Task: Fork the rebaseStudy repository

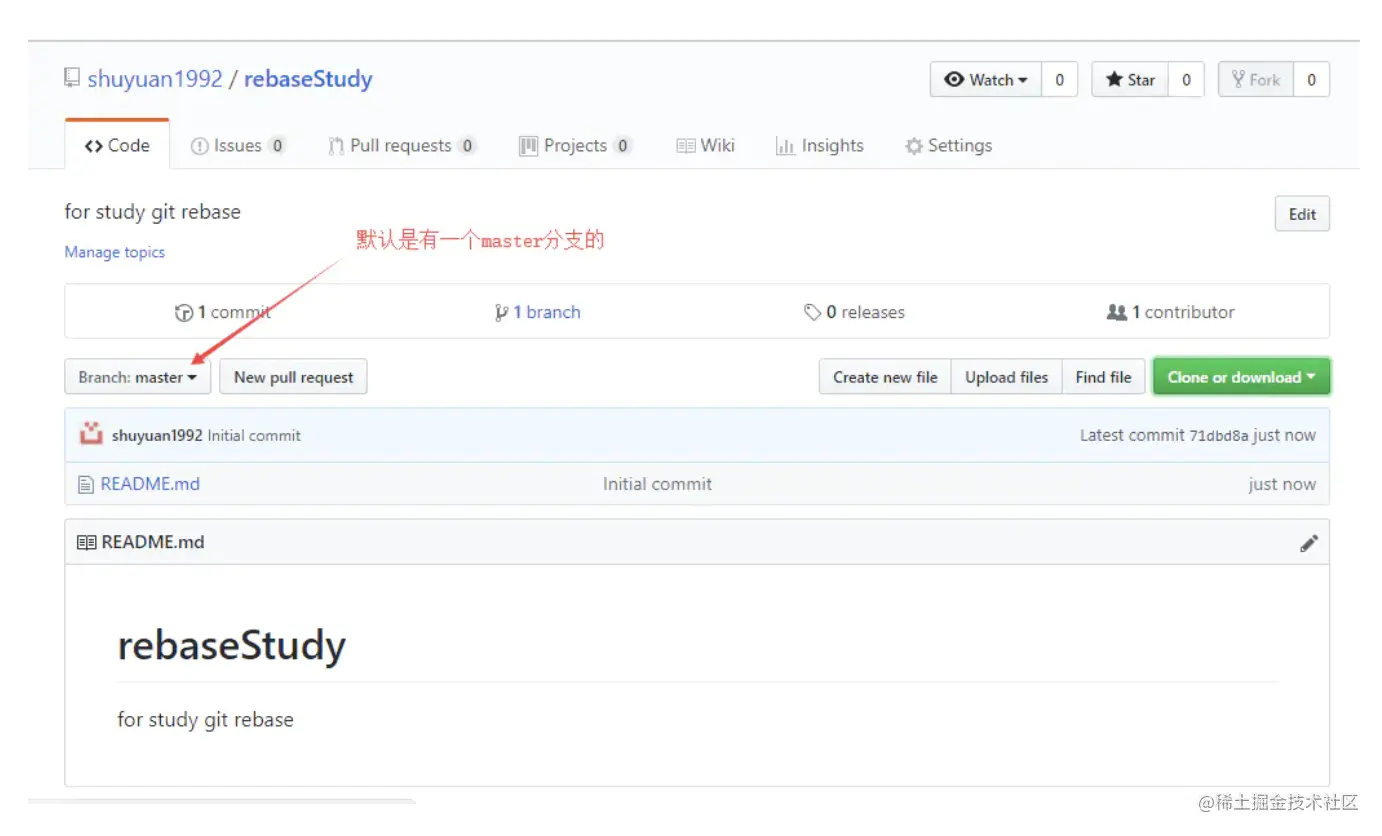Action: click(x=1256, y=80)
